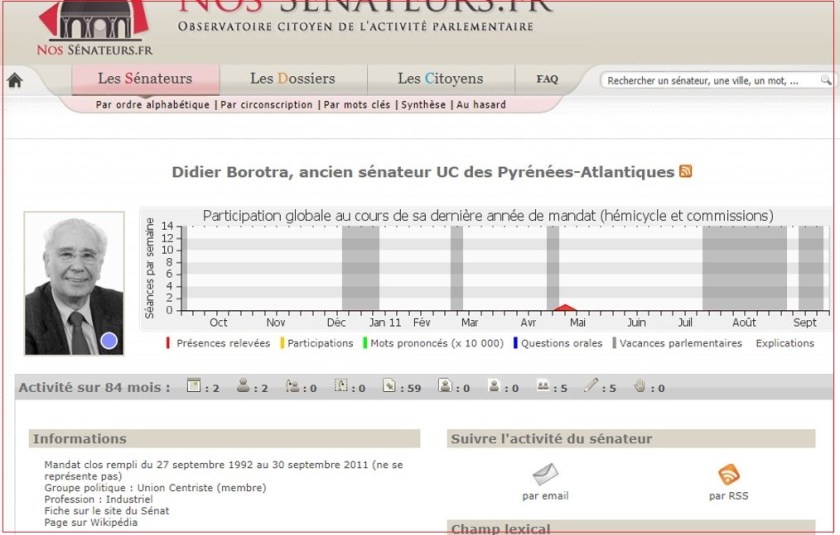Screen dimensions: 840x535
Task: Switch to the Les Dossiers tab
Action: pos(292,79)
